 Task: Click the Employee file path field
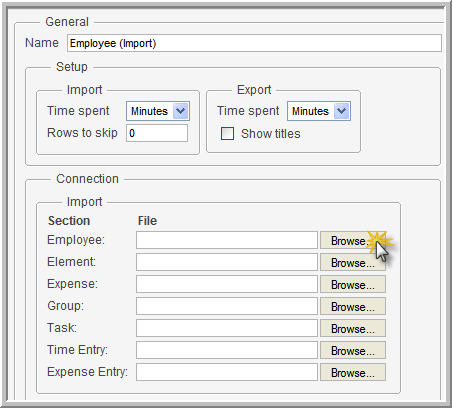[x=227, y=240]
